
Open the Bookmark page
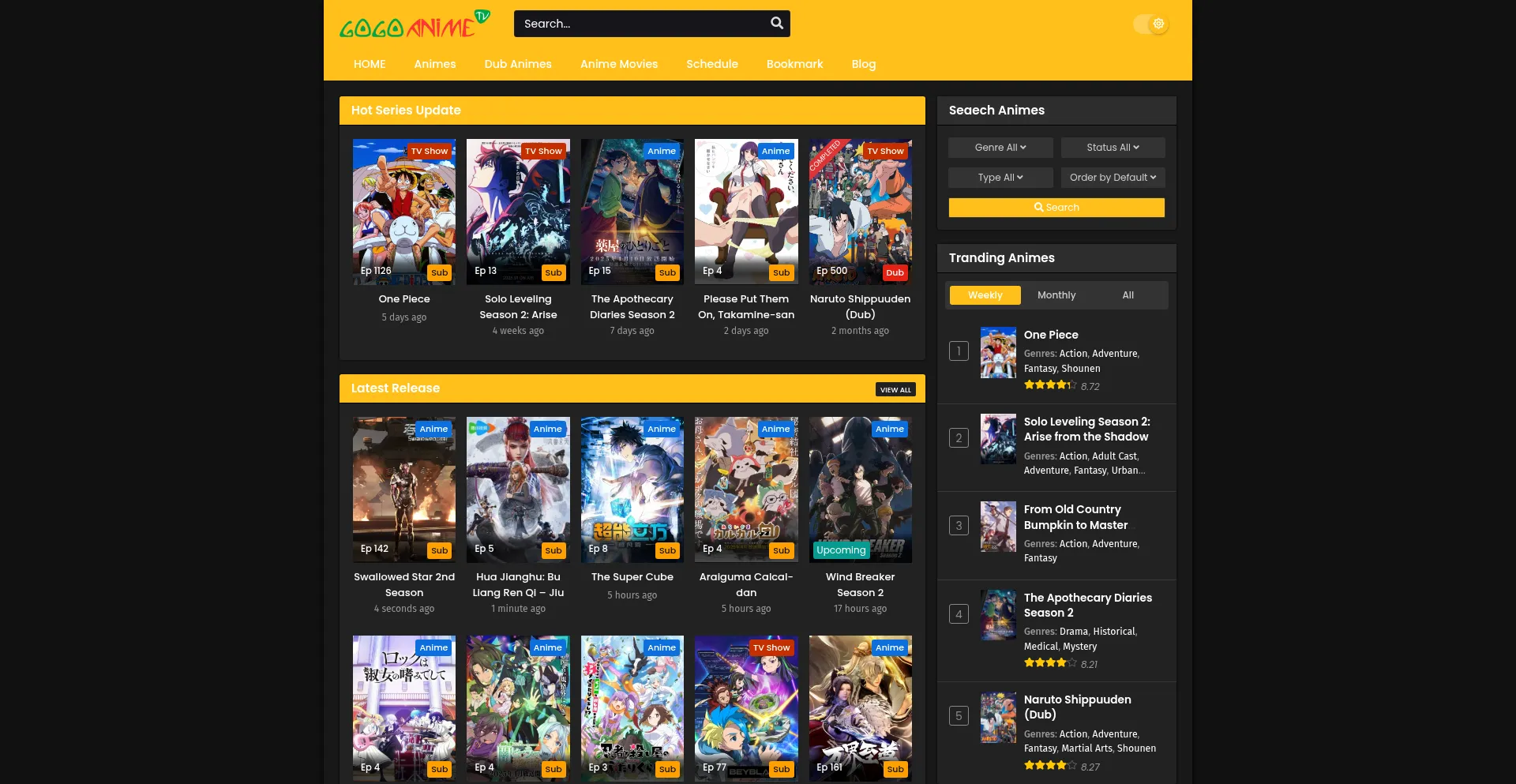point(794,64)
